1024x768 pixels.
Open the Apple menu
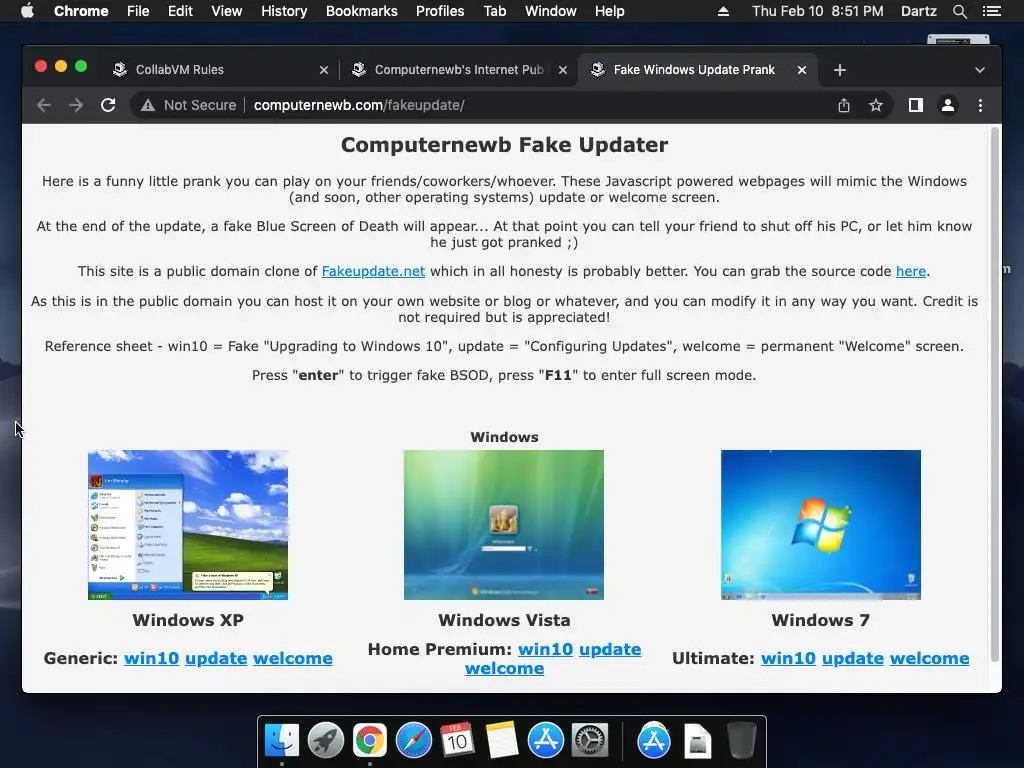pos(27,11)
